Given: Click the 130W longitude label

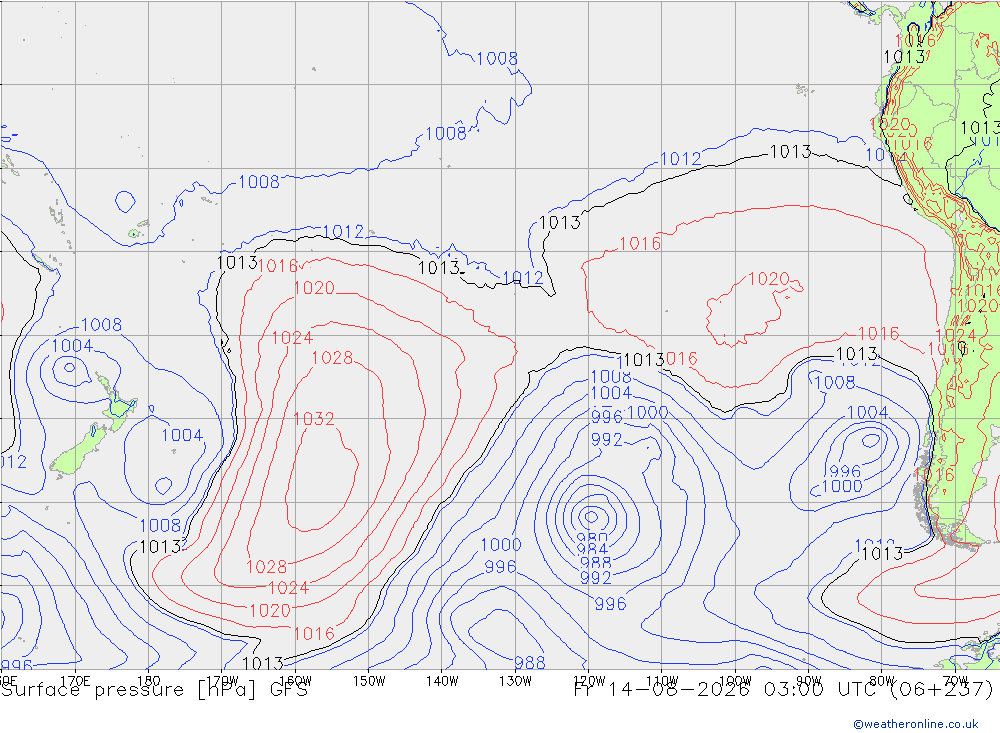Looking at the screenshot, I should (x=515, y=681).
